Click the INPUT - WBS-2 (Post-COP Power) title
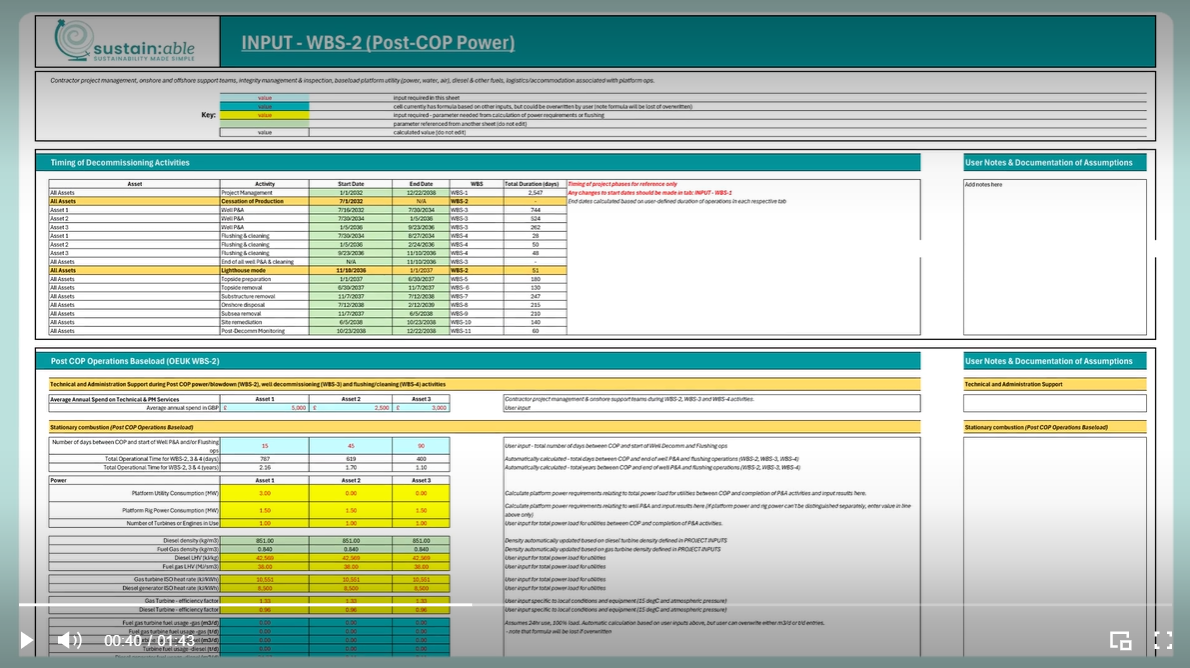 [378, 43]
